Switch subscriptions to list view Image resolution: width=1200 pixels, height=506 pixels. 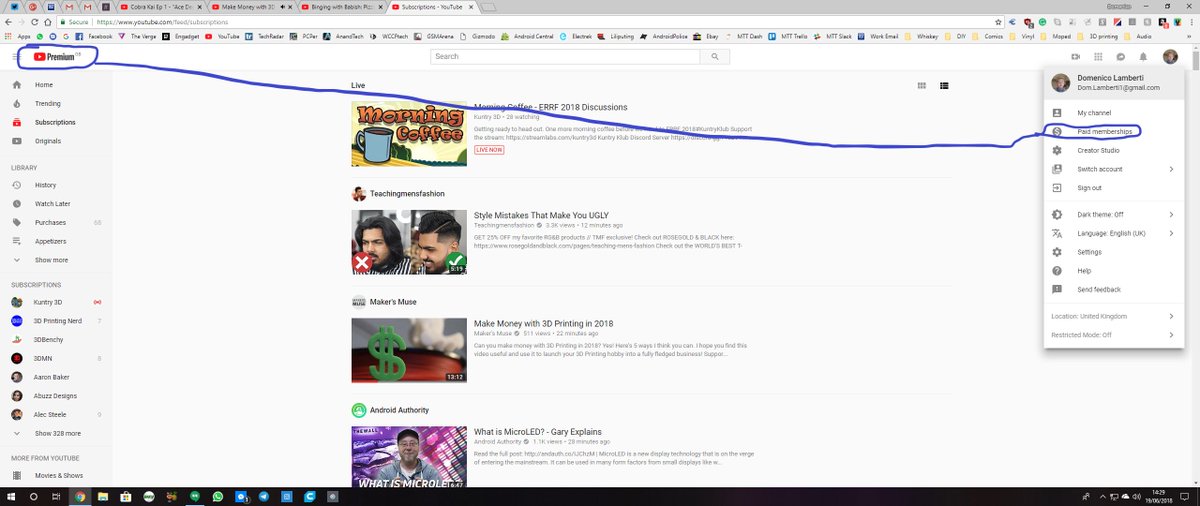(x=944, y=86)
